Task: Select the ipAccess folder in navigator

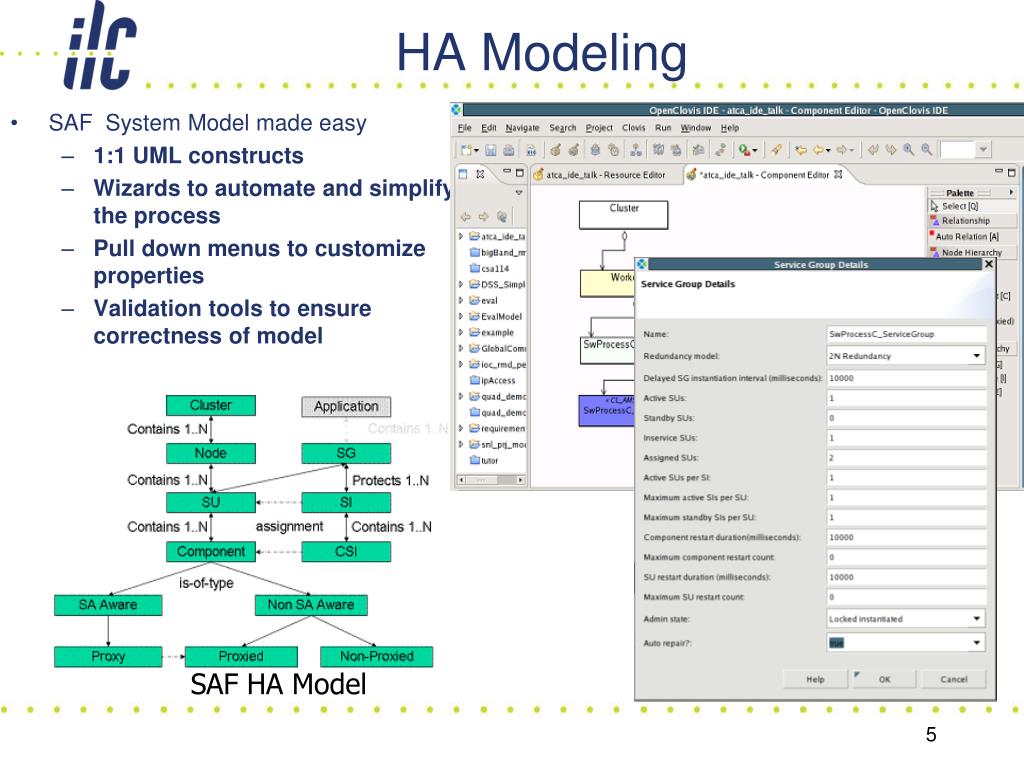Action: click(x=492, y=380)
